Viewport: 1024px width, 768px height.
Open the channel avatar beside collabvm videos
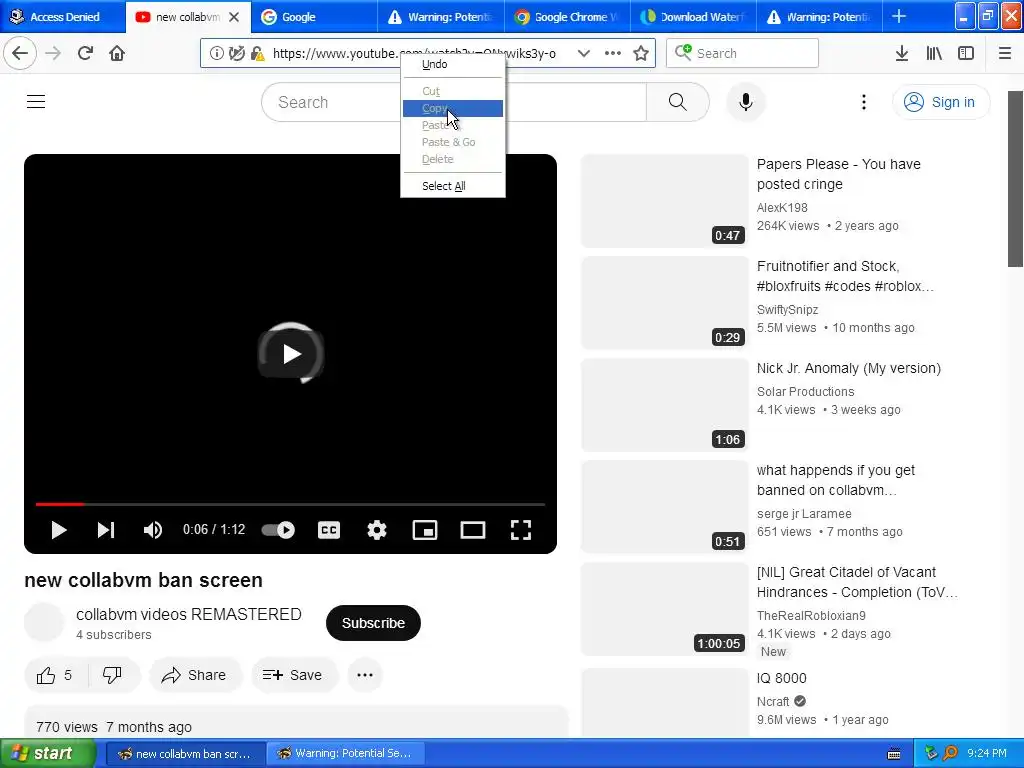(44, 622)
